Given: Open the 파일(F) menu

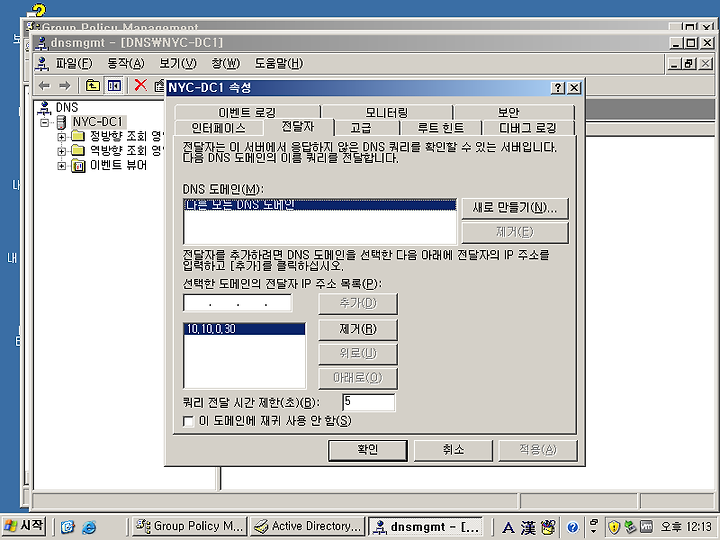Looking at the screenshot, I should coord(74,63).
